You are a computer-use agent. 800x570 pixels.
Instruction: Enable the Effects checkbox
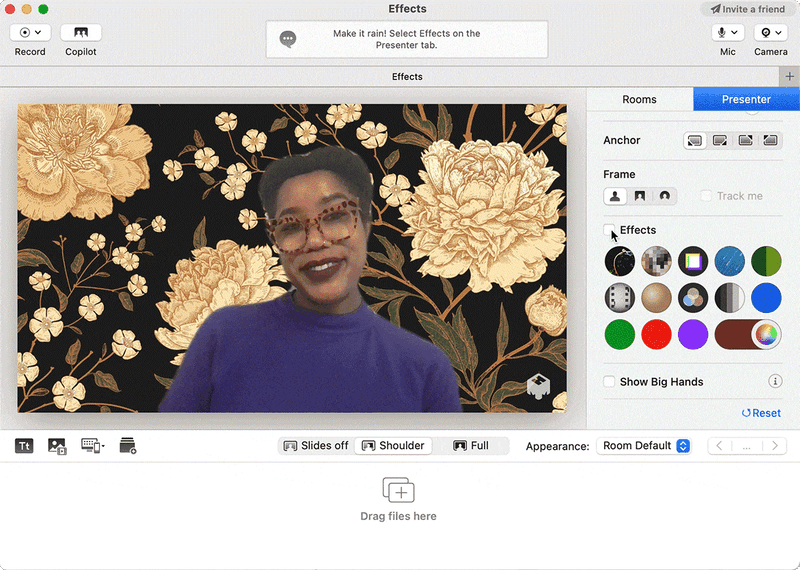coord(610,230)
